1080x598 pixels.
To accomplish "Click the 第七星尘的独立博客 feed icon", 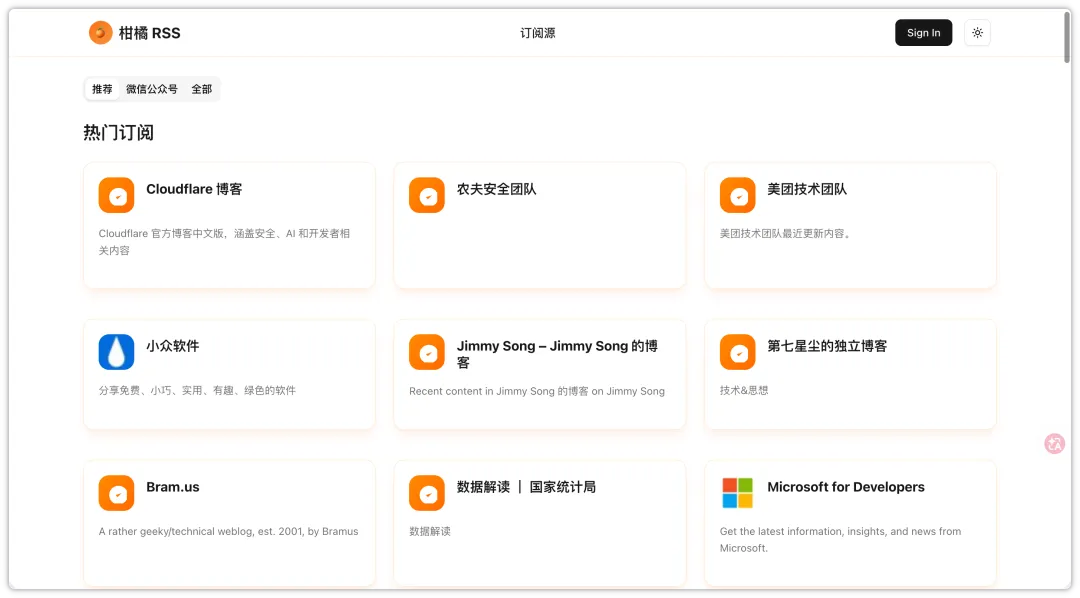I will [738, 352].
